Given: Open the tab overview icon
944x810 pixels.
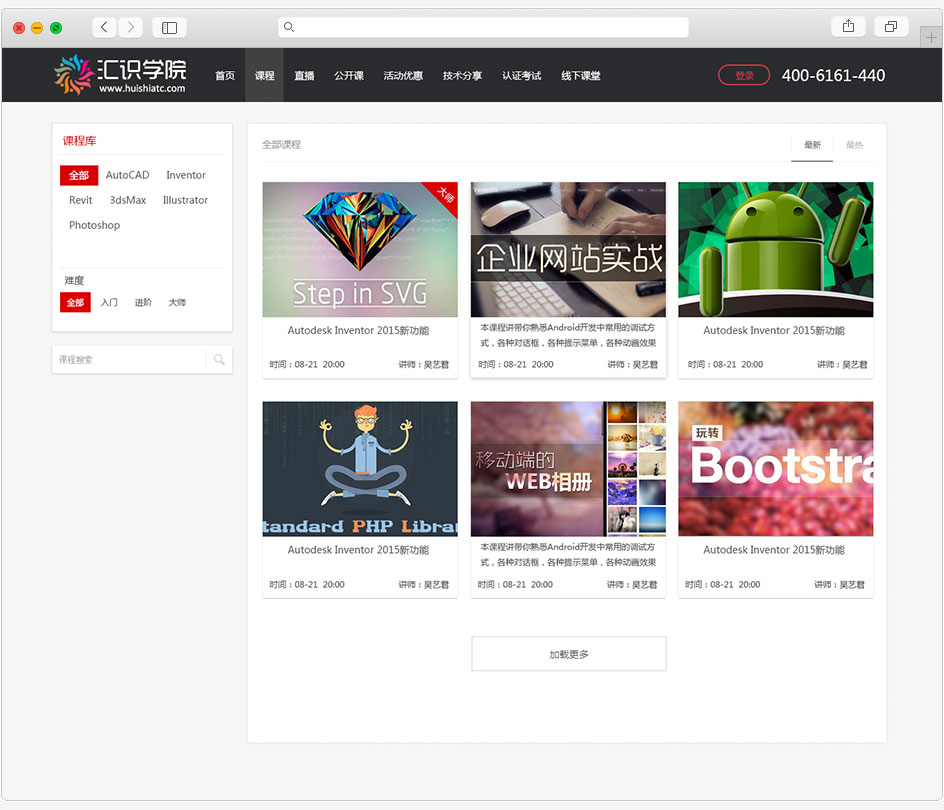Looking at the screenshot, I should (x=890, y=27).
